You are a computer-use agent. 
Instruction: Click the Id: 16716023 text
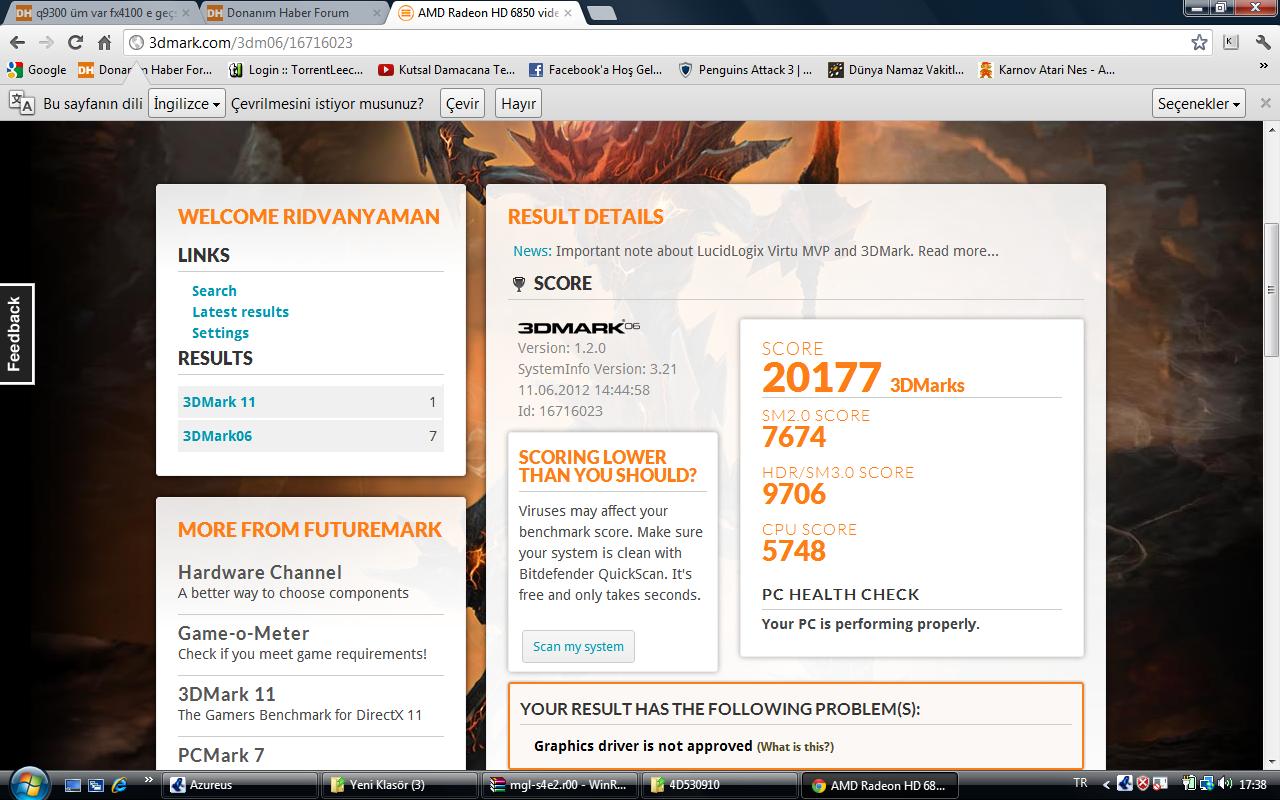[x=560, y=411]
